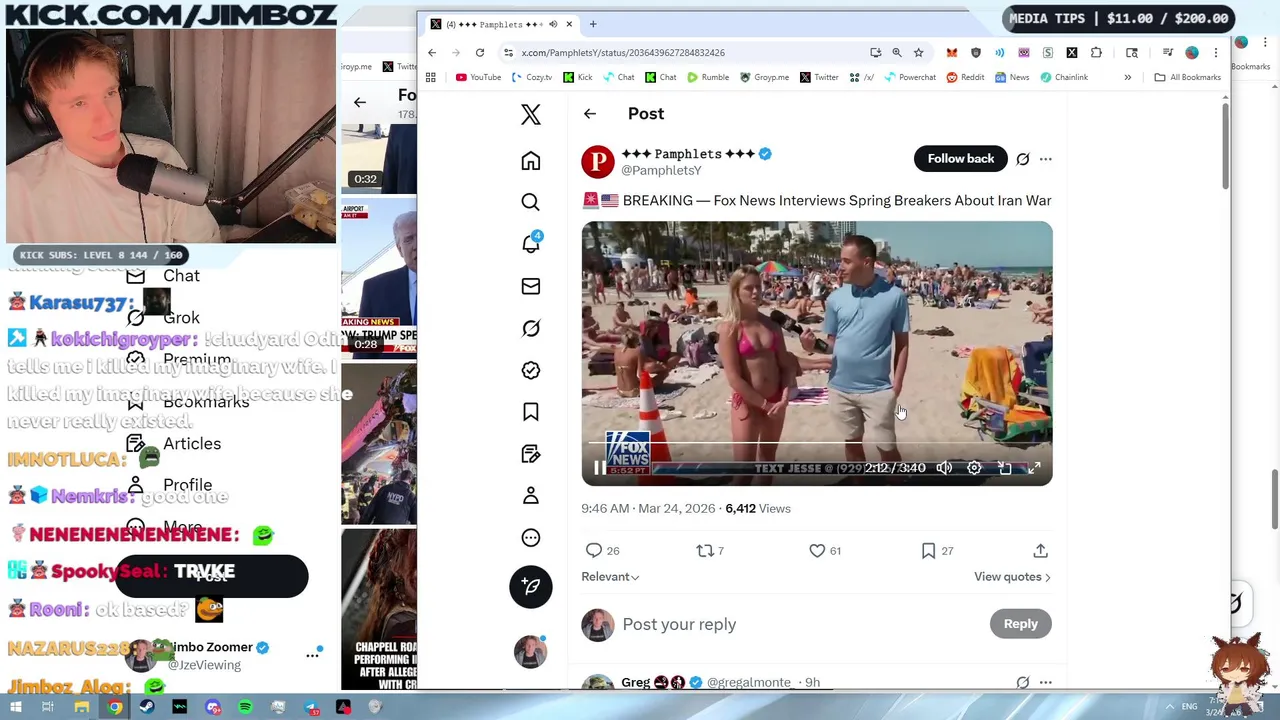
Task: Open Bookmarks icon in X sidebar
Action: [x=531, y=412]
